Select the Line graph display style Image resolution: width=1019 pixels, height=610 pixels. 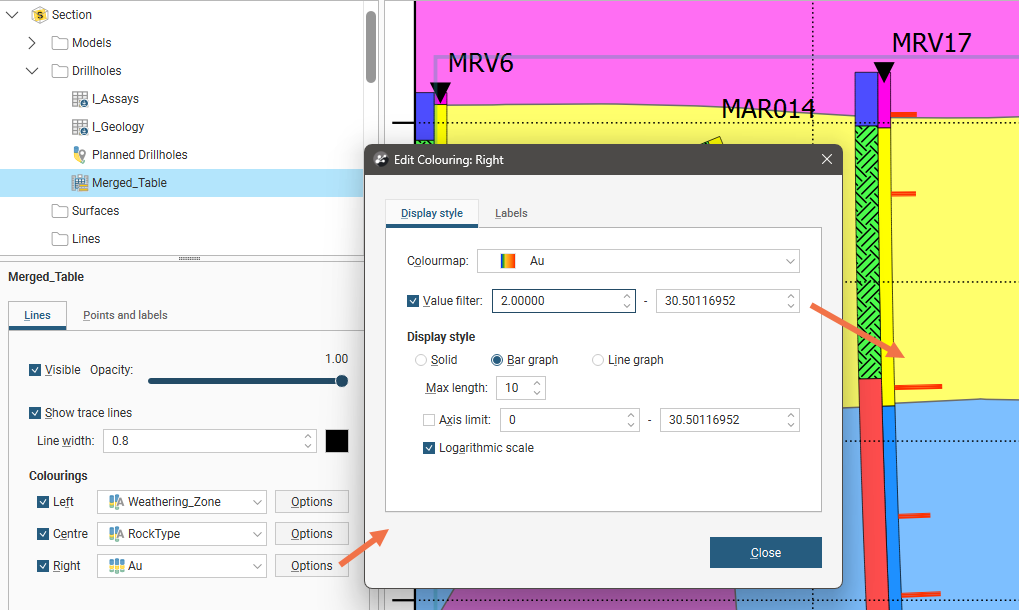598,360
